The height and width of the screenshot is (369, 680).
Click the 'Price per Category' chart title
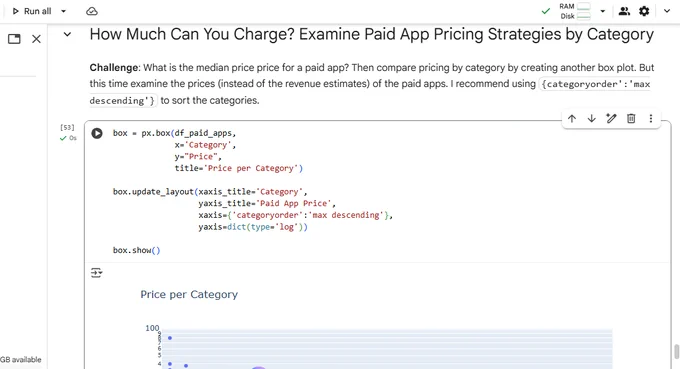point(189,294)
